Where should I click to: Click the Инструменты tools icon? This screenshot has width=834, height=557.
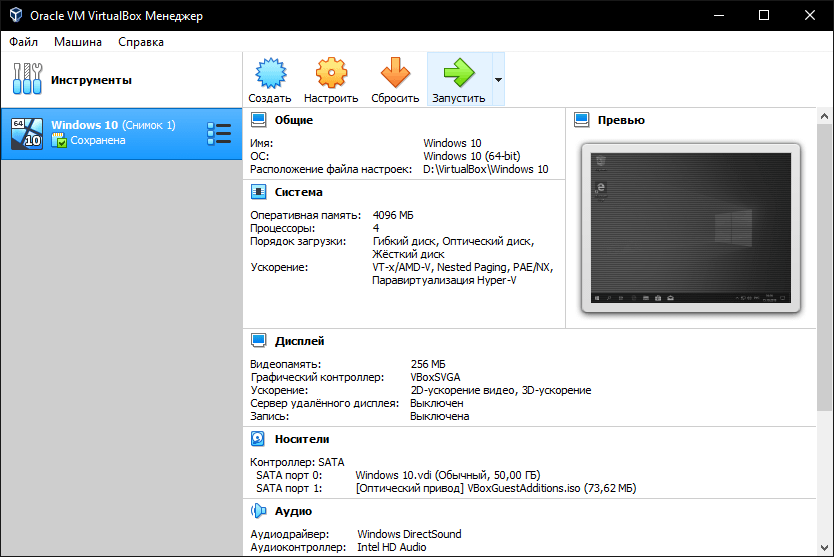click(28, 80)
